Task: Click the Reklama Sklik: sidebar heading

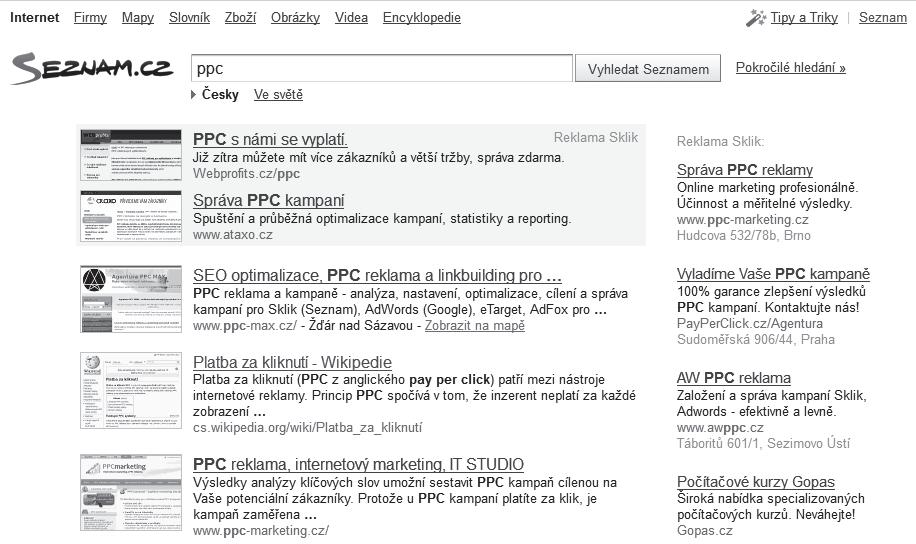Action: (720, 141)
